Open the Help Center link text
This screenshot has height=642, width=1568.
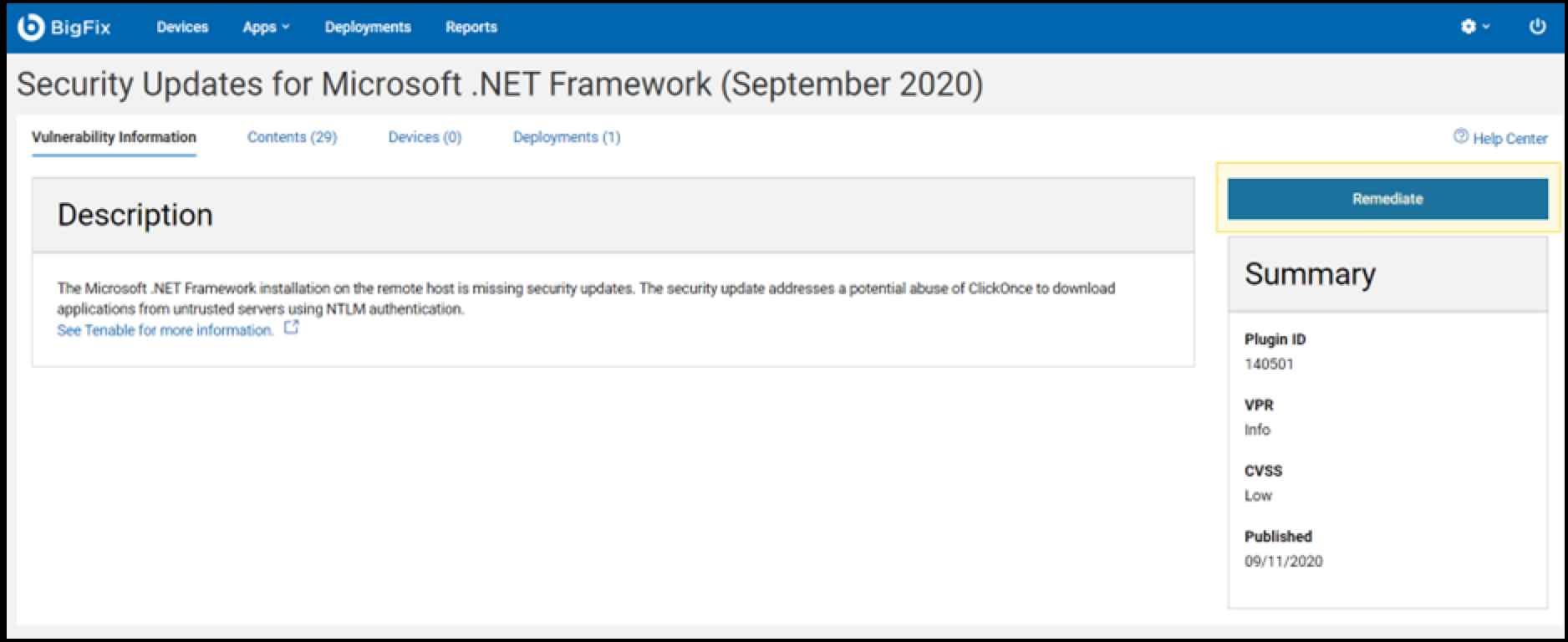pos(1509,139)
